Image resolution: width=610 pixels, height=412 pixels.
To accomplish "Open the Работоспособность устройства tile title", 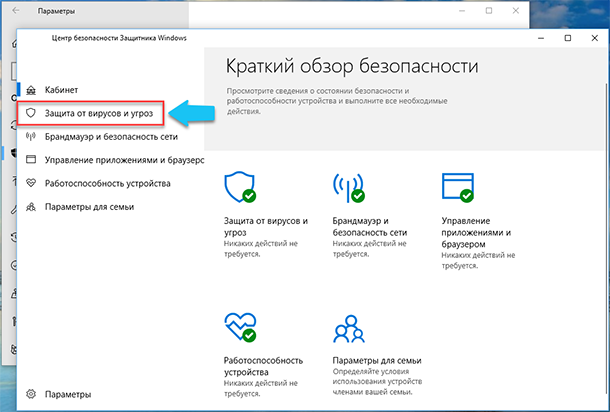I will pos(263,366).
